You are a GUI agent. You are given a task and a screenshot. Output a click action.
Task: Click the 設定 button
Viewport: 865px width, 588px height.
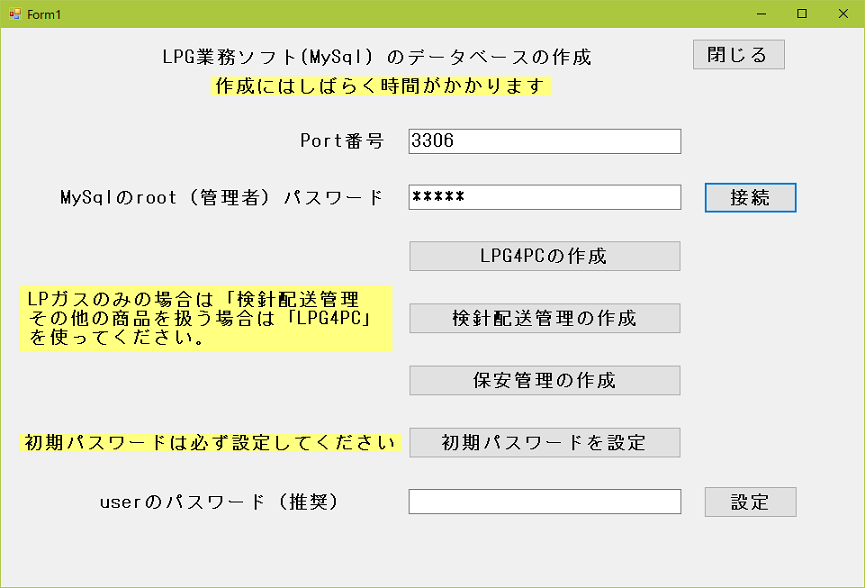[750, 502]
